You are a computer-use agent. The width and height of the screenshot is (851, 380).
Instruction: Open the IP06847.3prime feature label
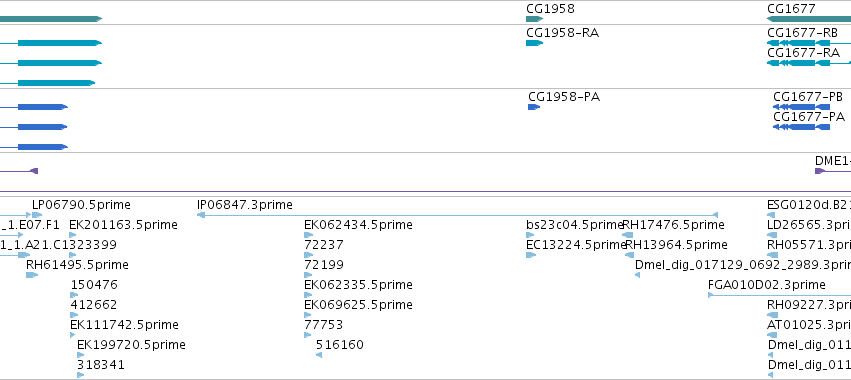(x=245, y=205)
